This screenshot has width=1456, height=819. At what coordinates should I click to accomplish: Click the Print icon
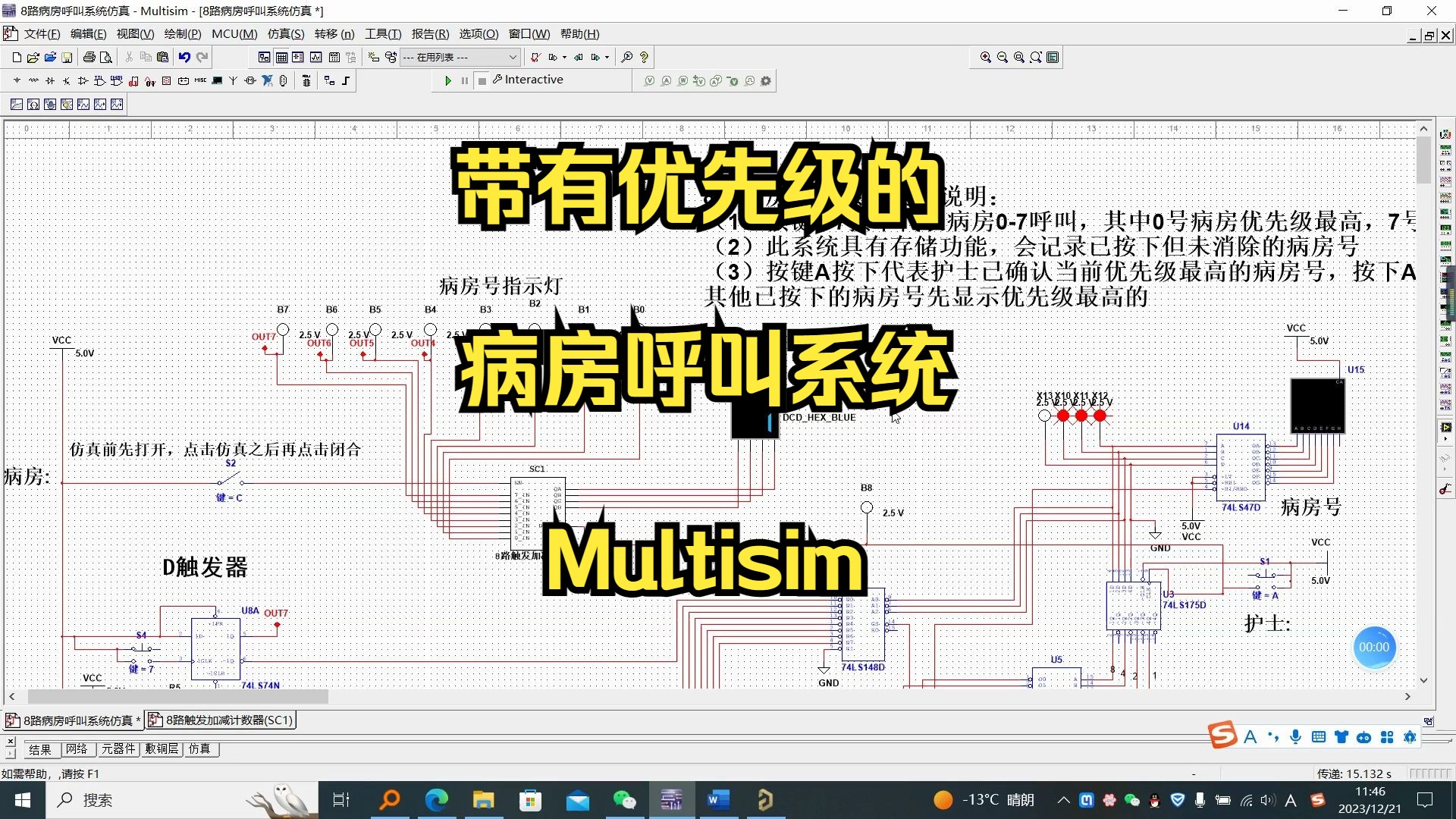(89, 57)
